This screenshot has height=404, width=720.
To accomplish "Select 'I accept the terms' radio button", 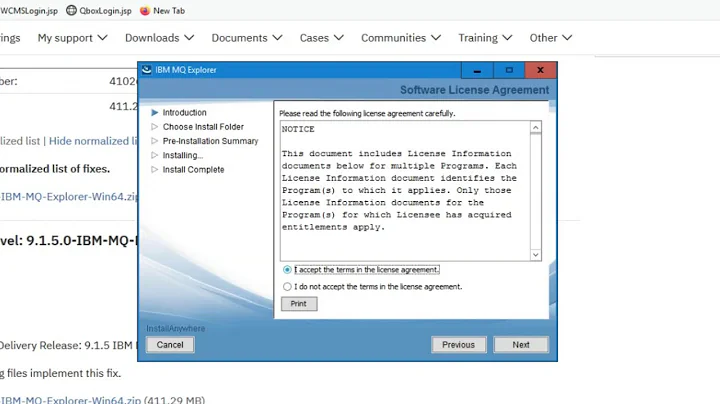I will [287, 269].
